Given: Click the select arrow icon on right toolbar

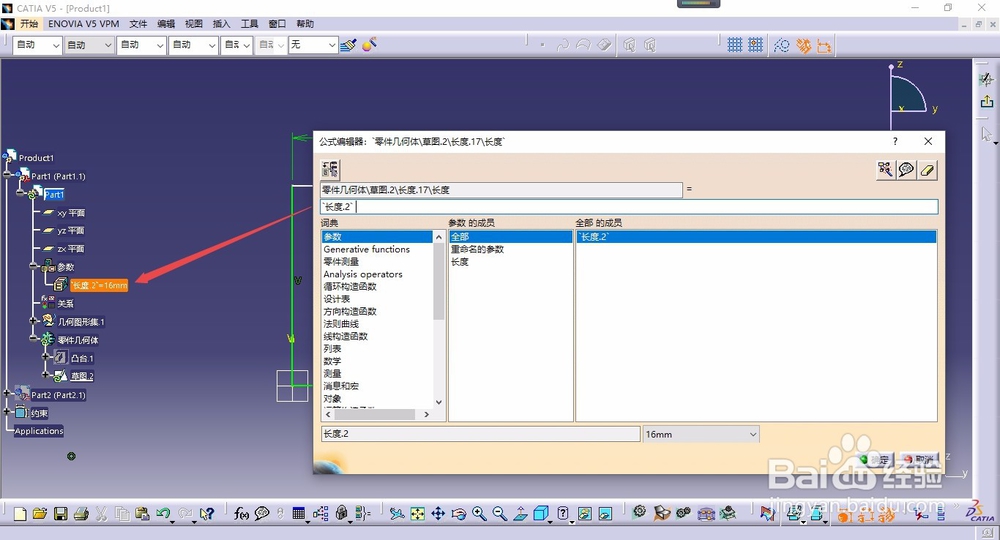Looking at the screenshot, I should pos(987,133).
